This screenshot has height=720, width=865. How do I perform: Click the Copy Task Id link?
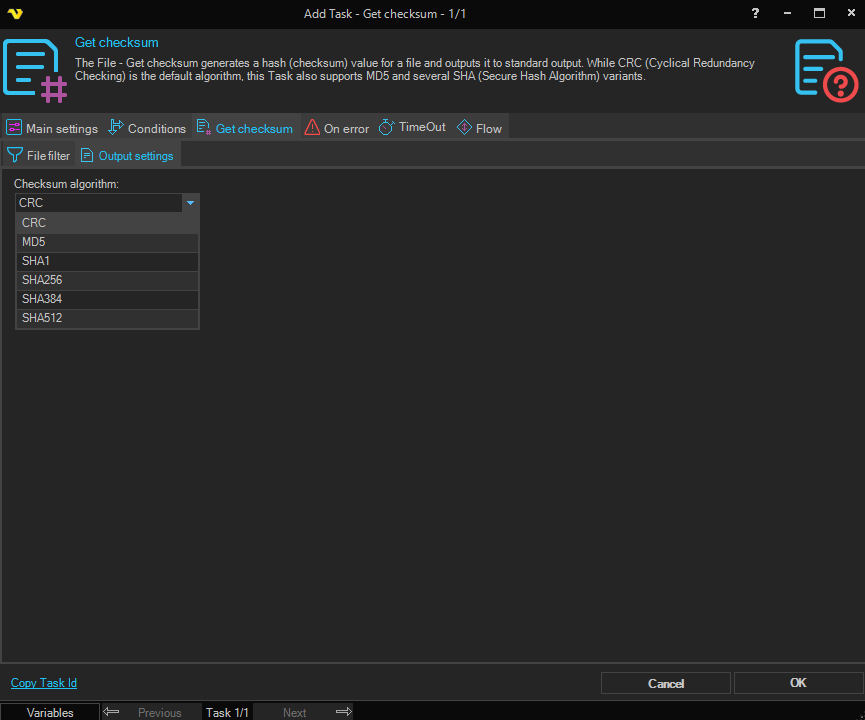pos(44,683)
